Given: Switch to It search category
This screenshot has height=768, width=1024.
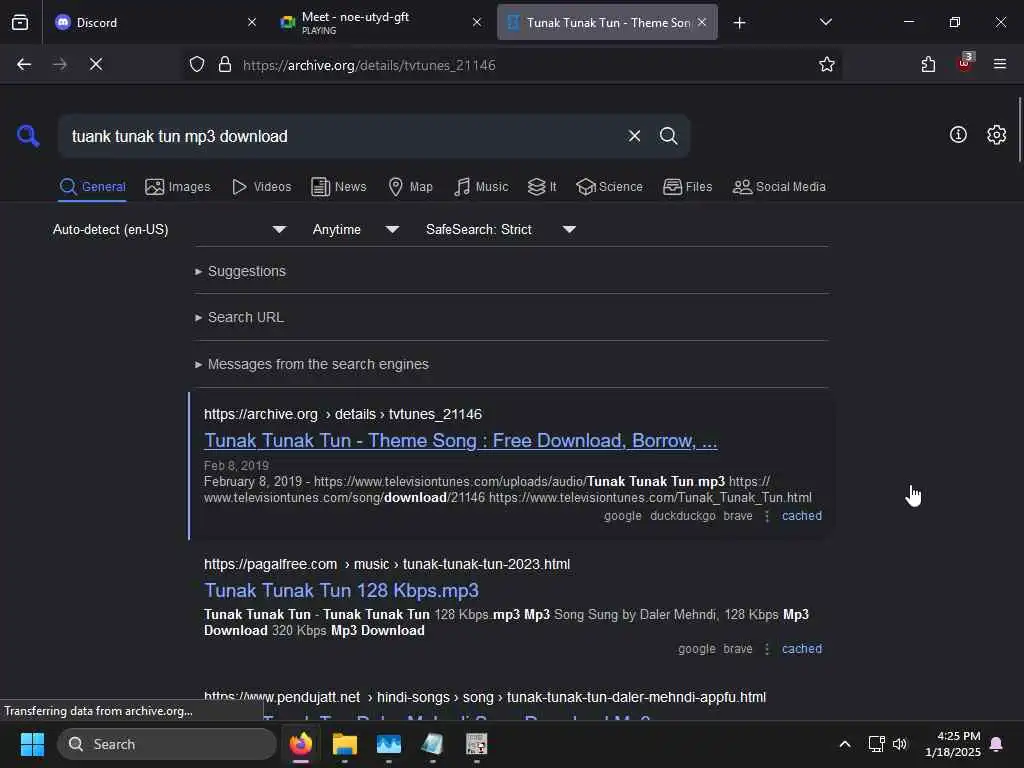Looking at the screenshot, I should point(542,187).
